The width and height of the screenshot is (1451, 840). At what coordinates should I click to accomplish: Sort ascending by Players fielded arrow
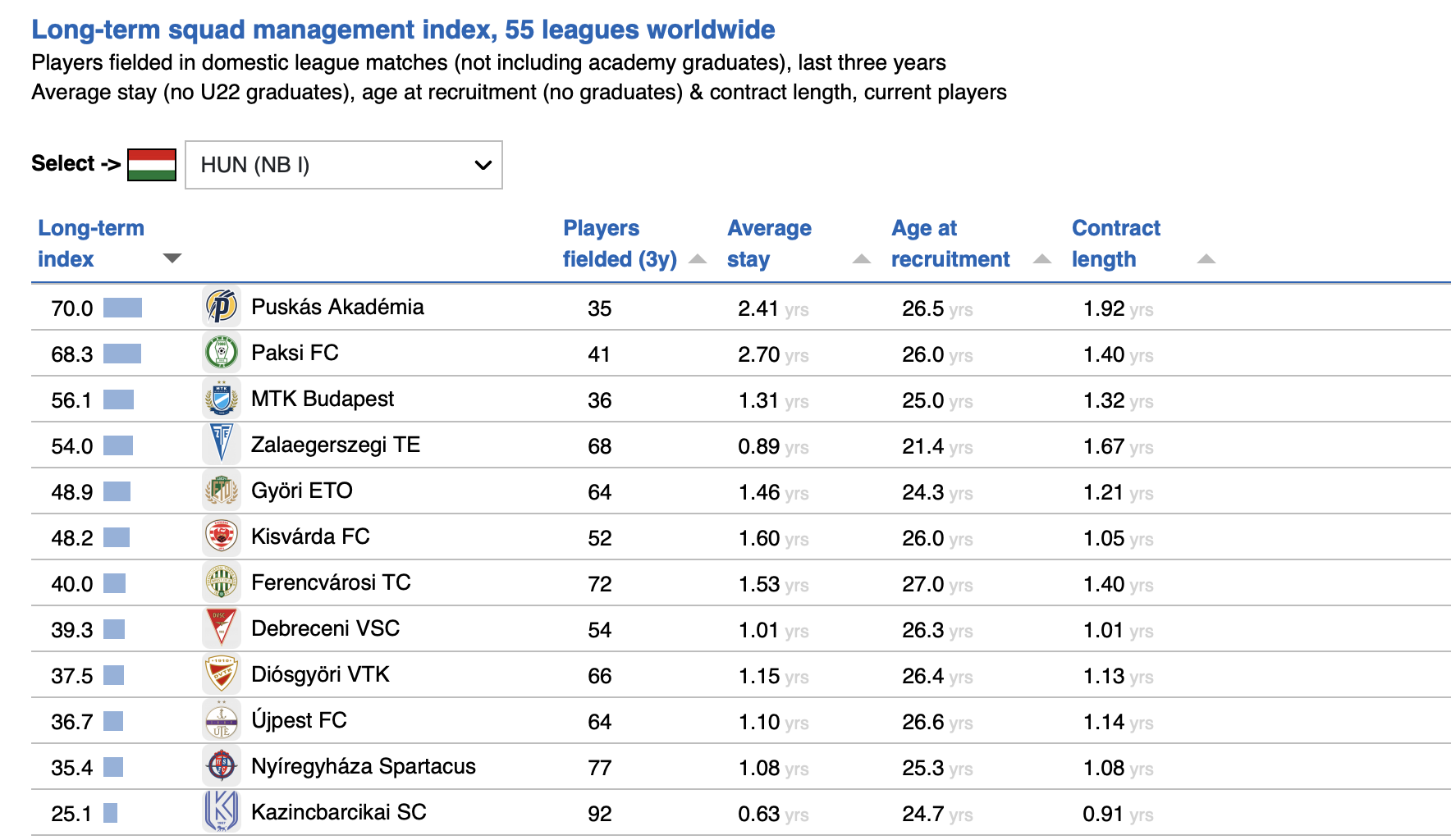698,259
